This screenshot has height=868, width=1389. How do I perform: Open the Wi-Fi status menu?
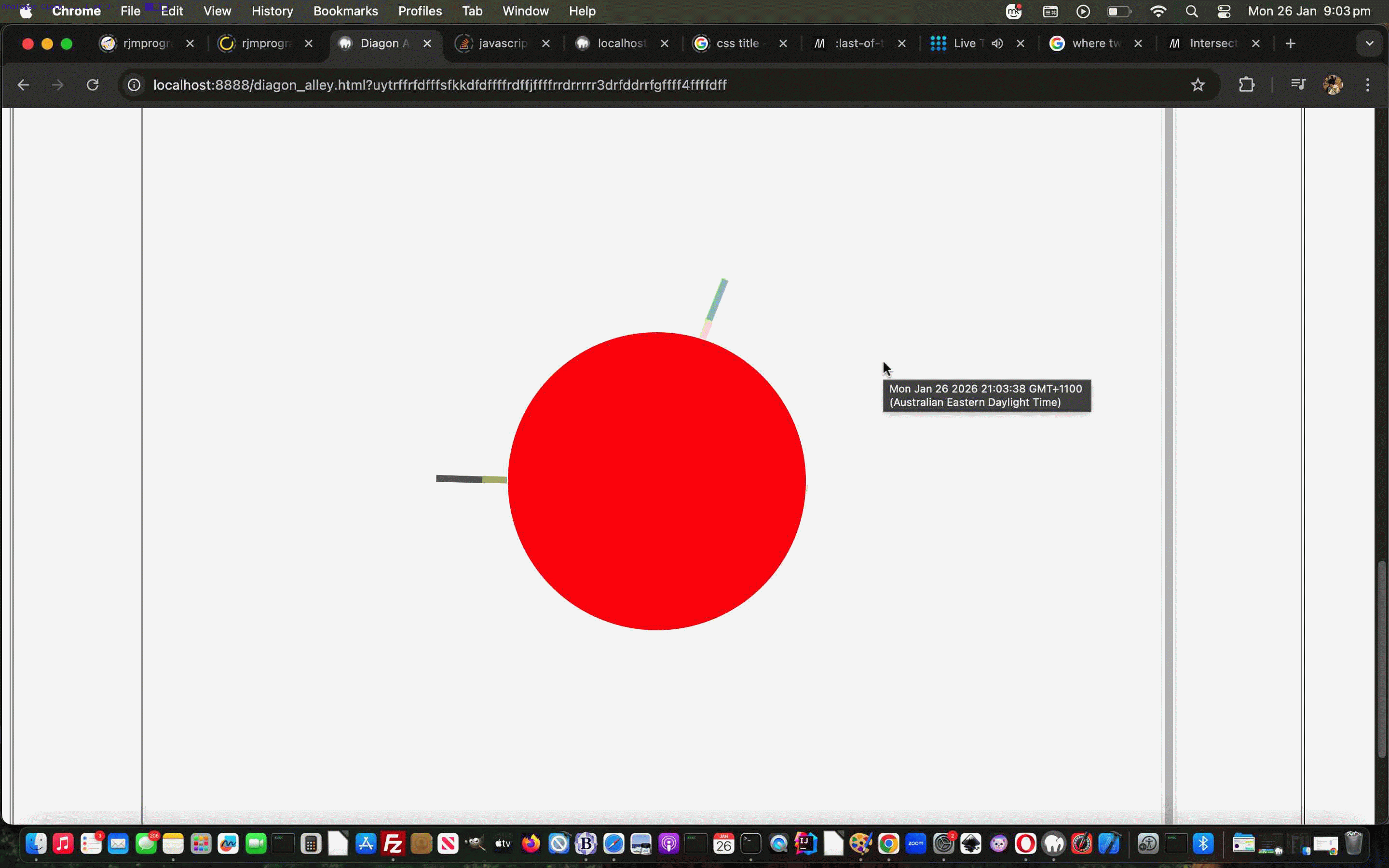click(x=1158, y=12)
